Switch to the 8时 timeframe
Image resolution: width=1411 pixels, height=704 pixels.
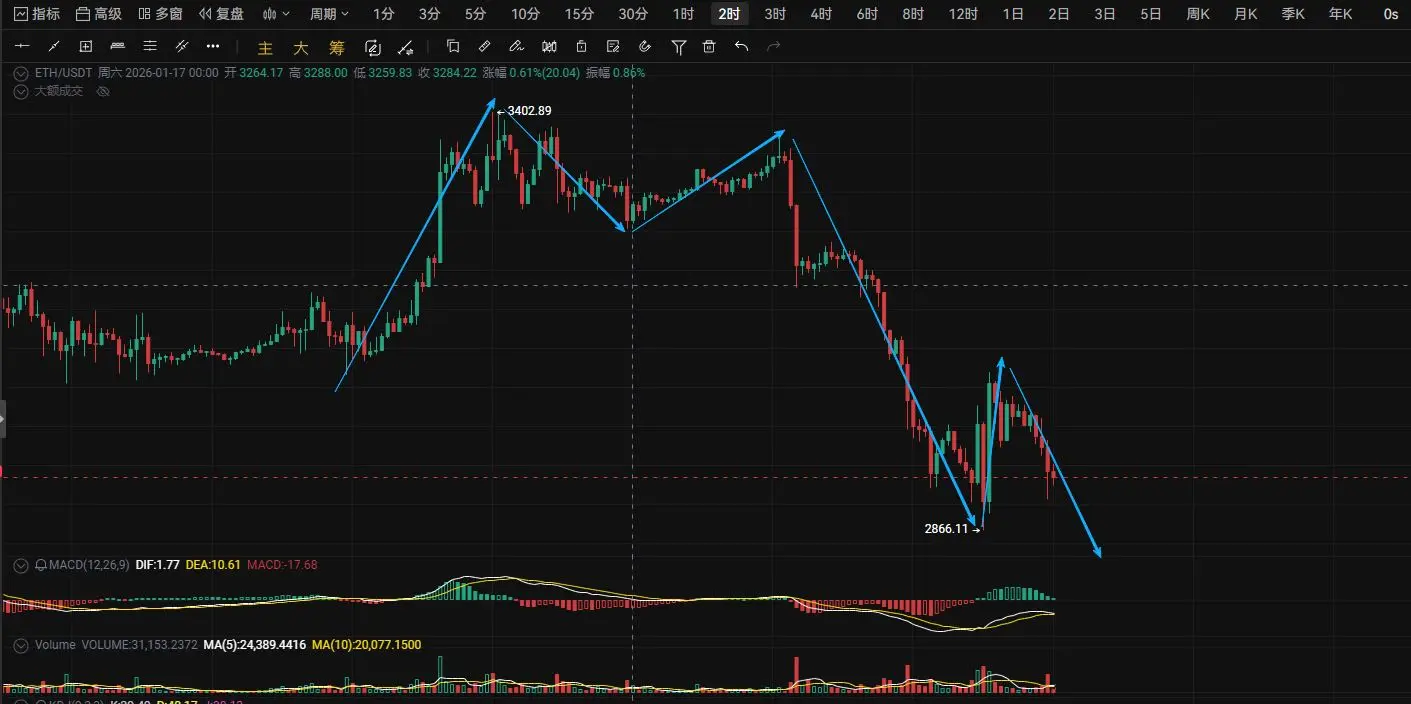pos(913,14)
